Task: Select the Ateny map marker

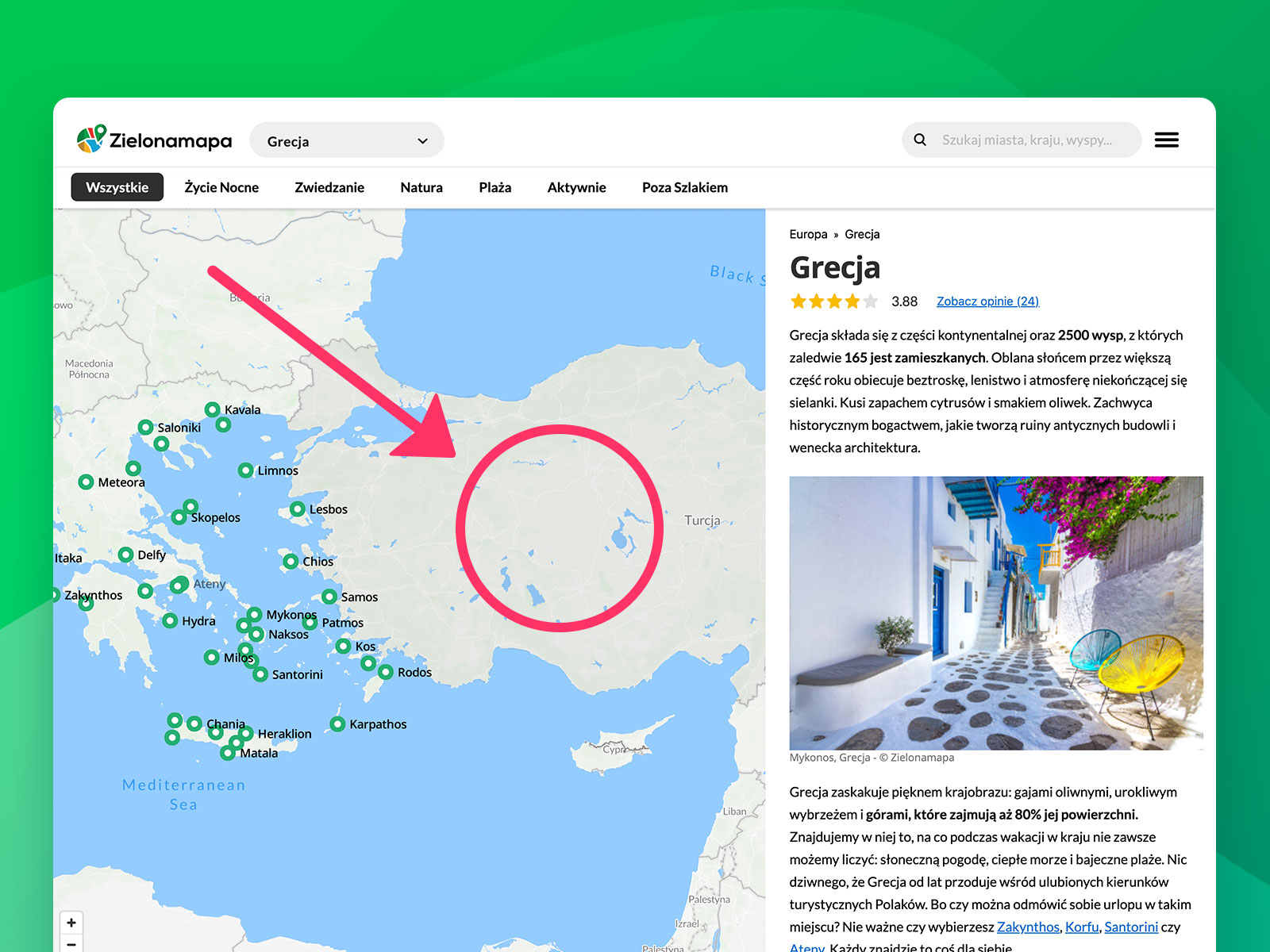Action: pyautogui.click(x=181, y=584)
